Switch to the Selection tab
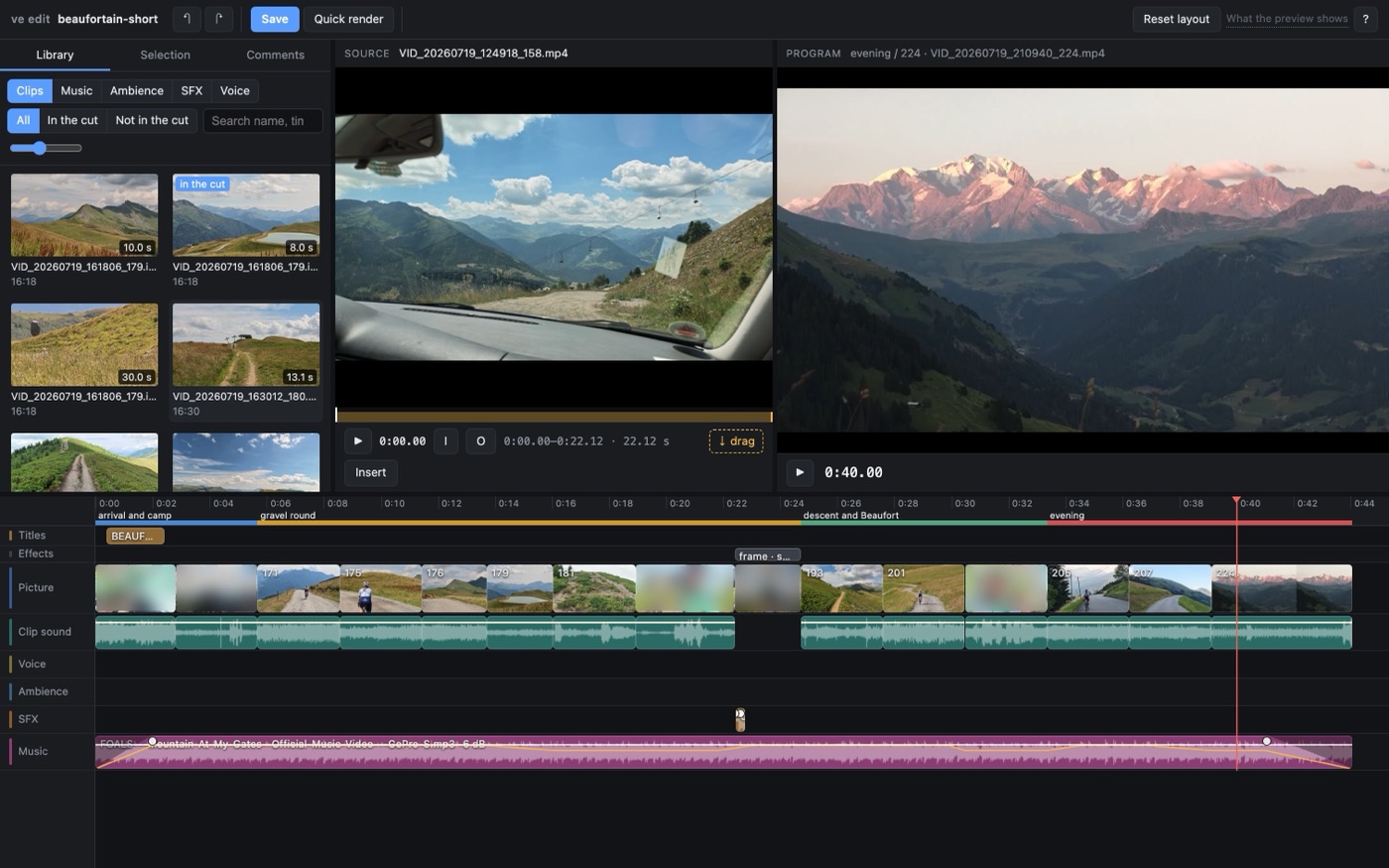The height and width of the screenshot is (868, 1389). tap(165, 55)
